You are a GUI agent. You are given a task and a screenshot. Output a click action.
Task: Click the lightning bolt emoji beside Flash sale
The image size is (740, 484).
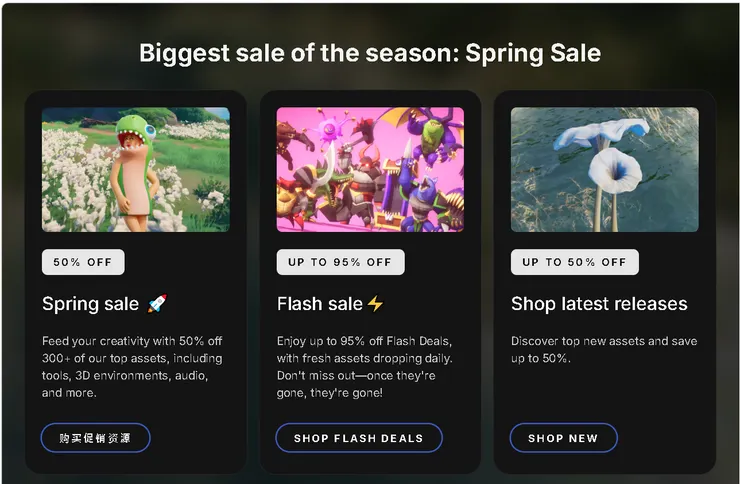click(x=375, y=303)
